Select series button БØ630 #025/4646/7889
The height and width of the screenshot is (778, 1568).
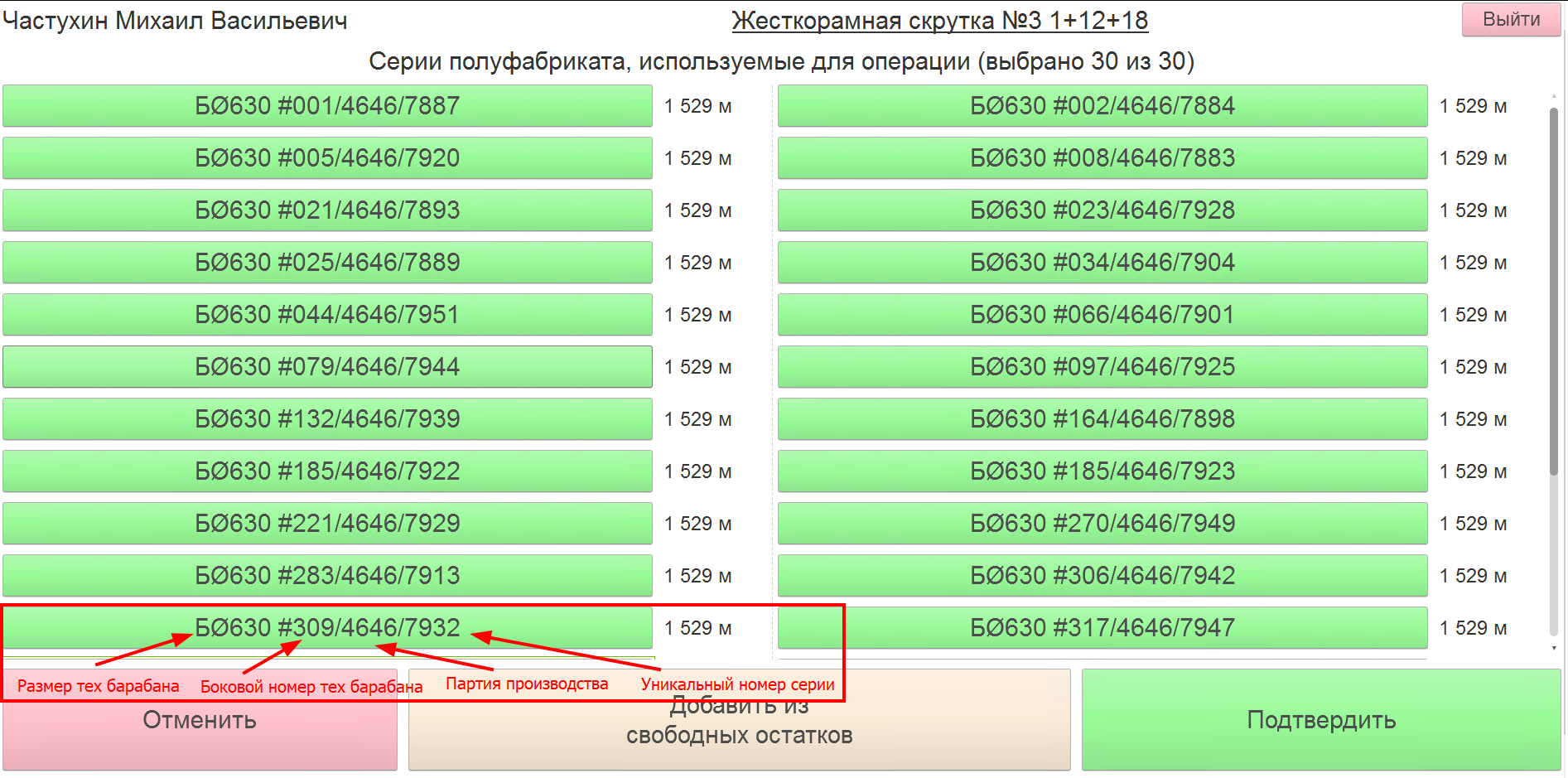(x=327, y=262)
